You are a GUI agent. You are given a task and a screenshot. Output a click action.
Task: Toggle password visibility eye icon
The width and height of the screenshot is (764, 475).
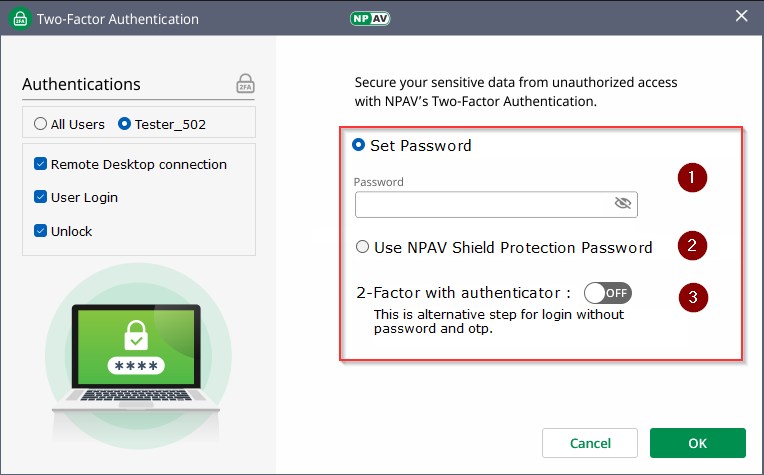[x=623, y=203]
